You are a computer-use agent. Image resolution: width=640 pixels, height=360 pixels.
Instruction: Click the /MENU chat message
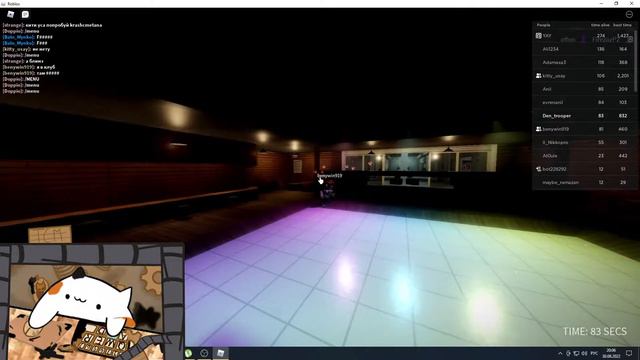point(21,79)
